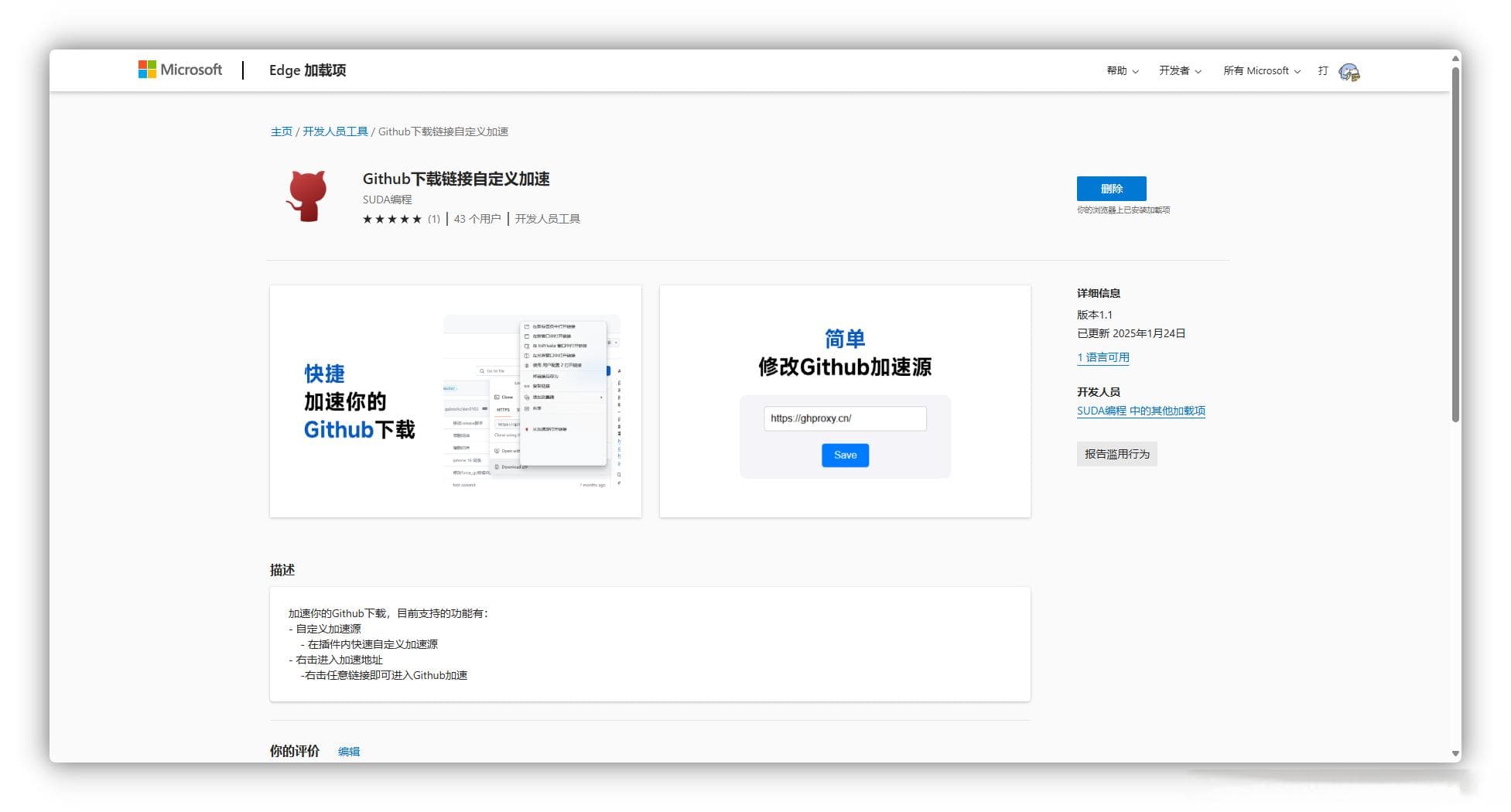Expand the 所有 Microsoft dropdown

pos(1262,70)
